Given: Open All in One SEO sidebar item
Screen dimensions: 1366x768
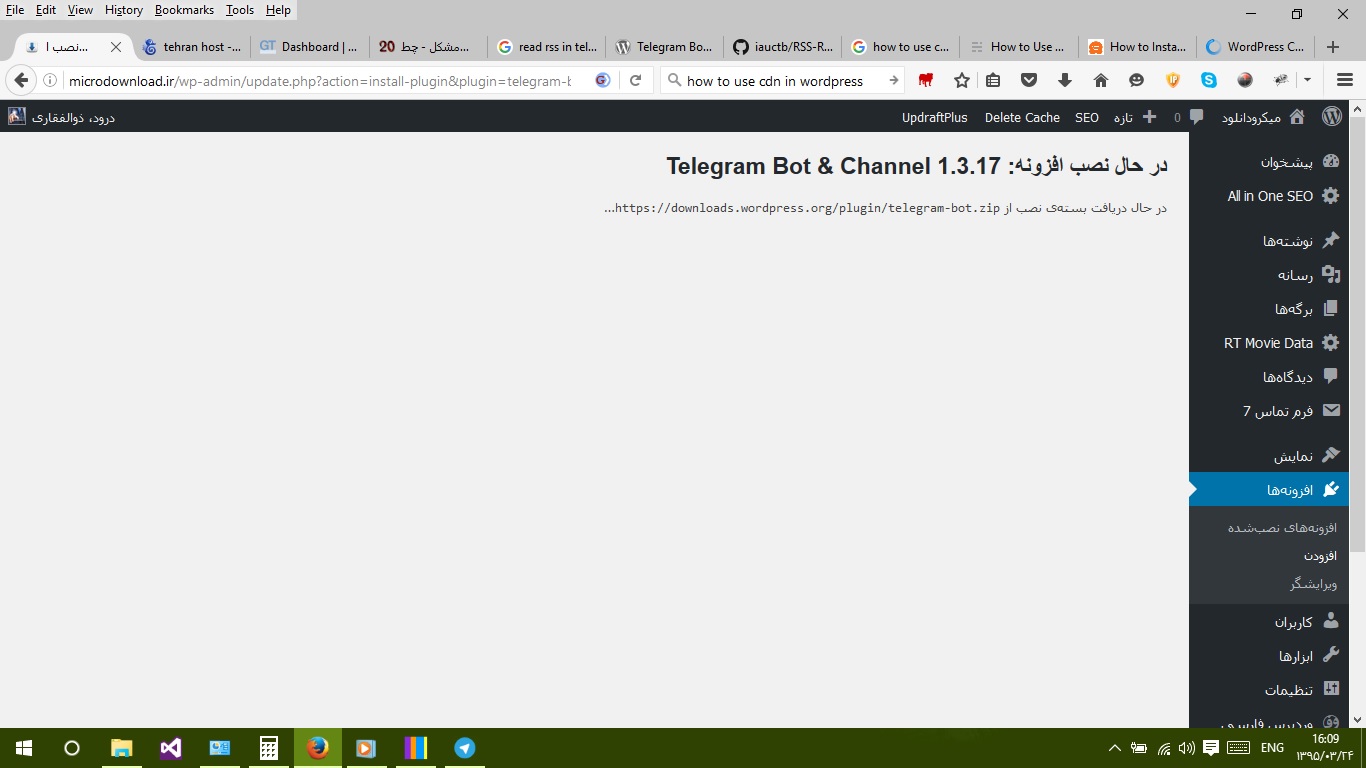Looking at the screenshot, I should (x=1277, y=196).
